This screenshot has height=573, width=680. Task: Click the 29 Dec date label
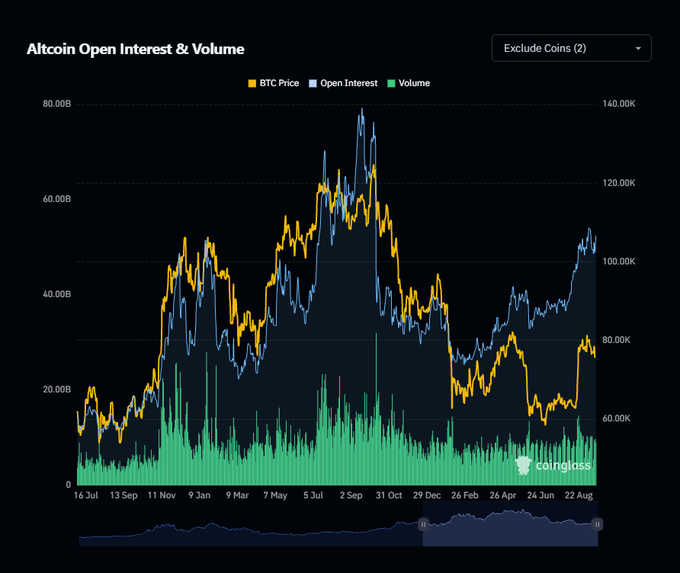pos(427,495)
